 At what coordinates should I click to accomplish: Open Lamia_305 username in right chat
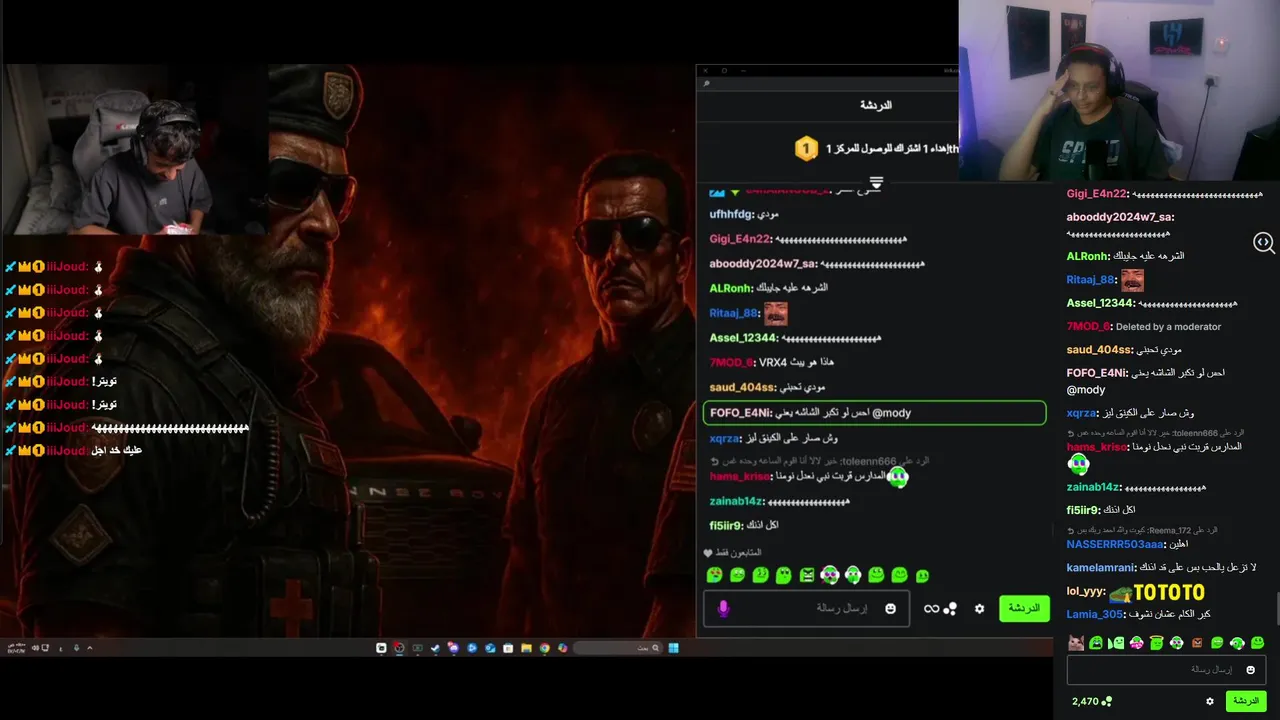tap(1095, 614)
